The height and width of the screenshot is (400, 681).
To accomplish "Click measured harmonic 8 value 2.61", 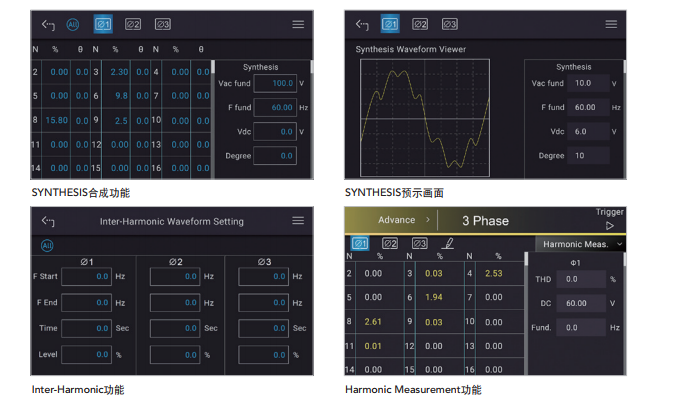I will pyautogui.click(x=373, y=322).
